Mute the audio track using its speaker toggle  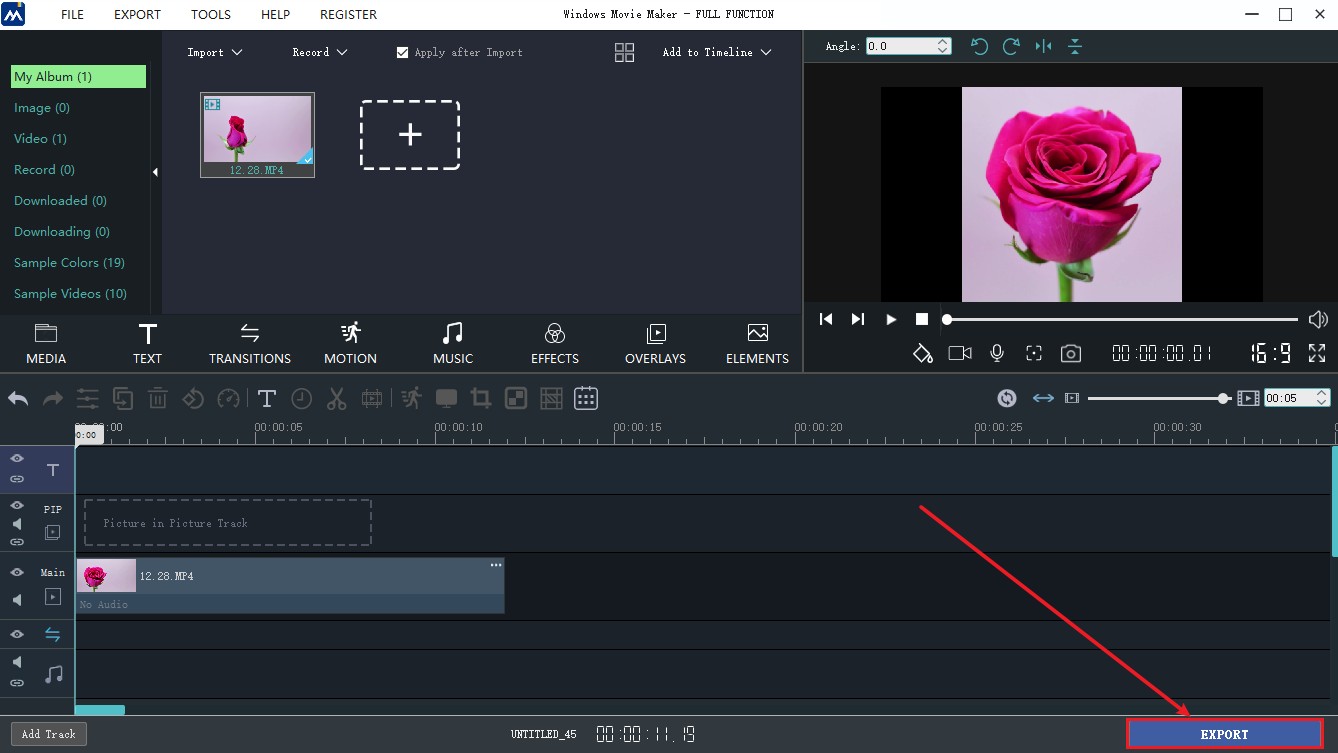pyautogui.click(x=16, y=661)
